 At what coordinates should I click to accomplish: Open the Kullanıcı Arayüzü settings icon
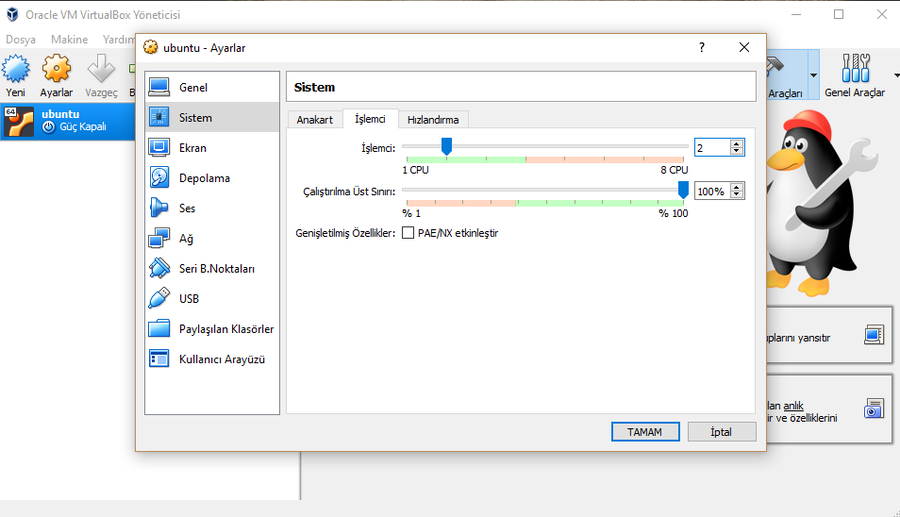tap(159, 359)
